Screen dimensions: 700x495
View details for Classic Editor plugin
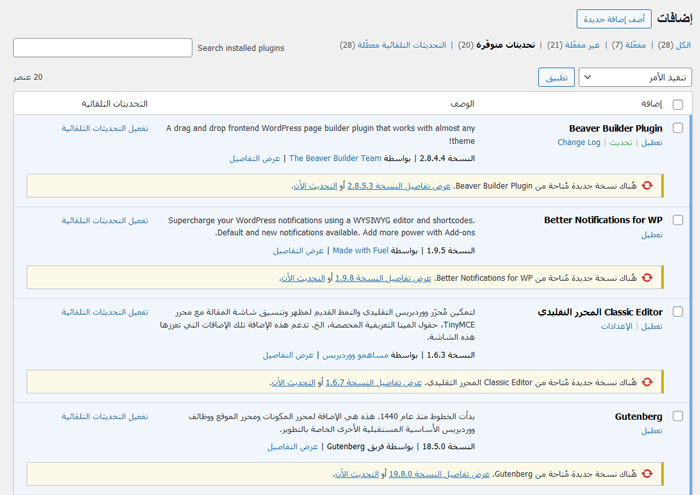288,355
